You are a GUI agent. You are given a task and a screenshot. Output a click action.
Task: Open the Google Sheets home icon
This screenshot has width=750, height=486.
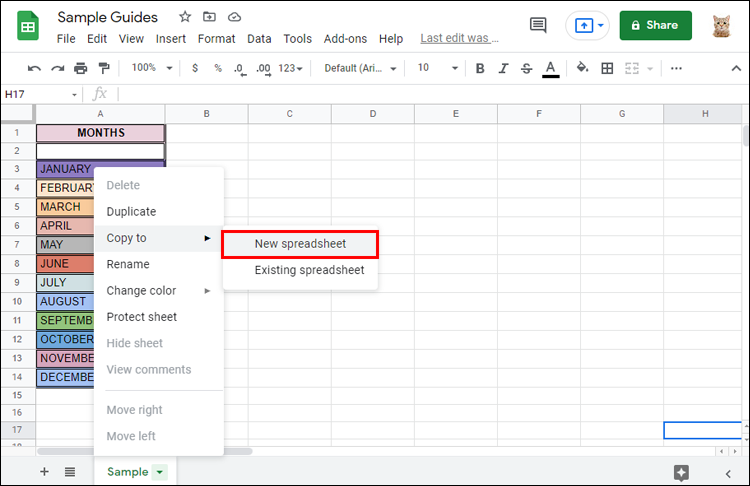pyautogui.click(x=28, y=26)
